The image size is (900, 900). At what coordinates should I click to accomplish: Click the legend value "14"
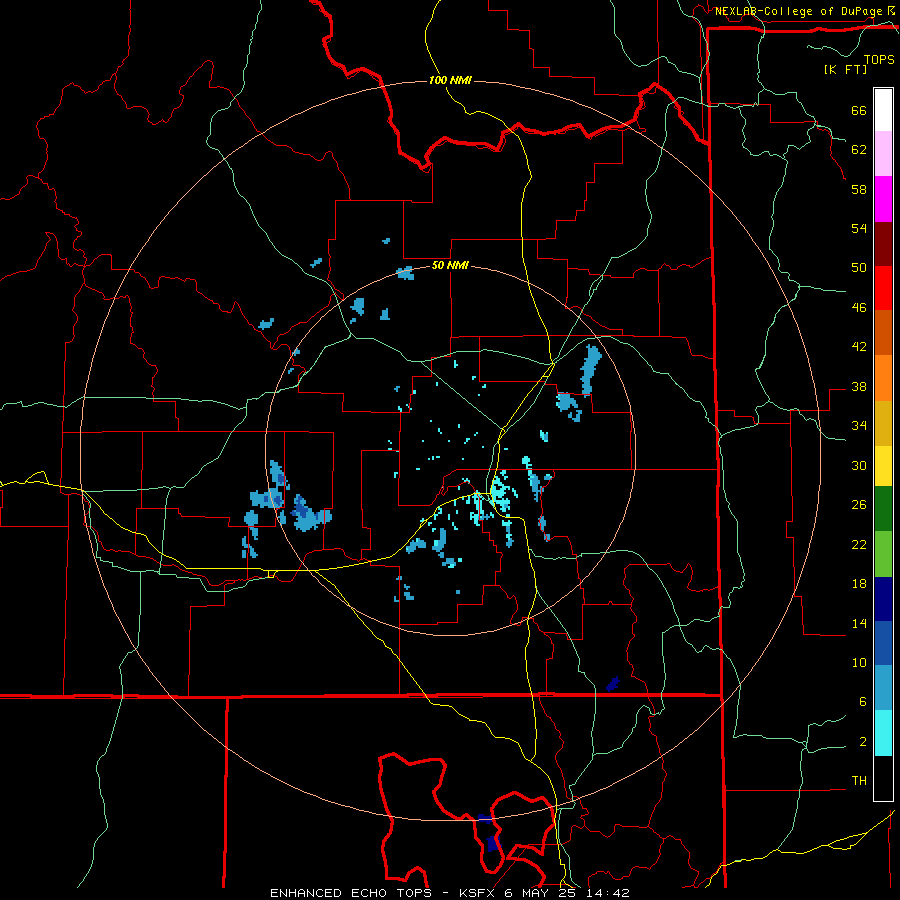point(859,623)
